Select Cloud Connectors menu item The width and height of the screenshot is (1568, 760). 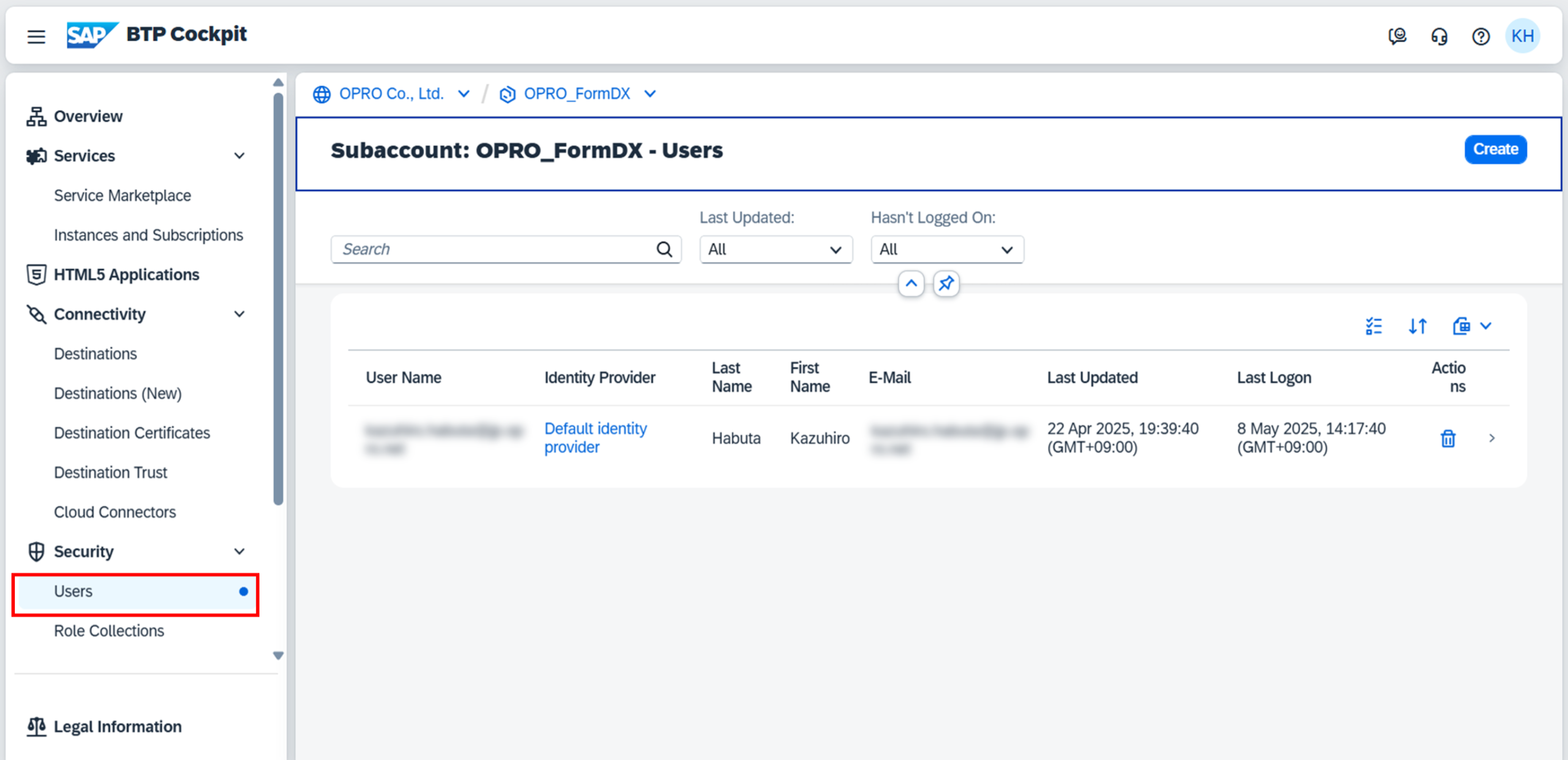[115, 512]
